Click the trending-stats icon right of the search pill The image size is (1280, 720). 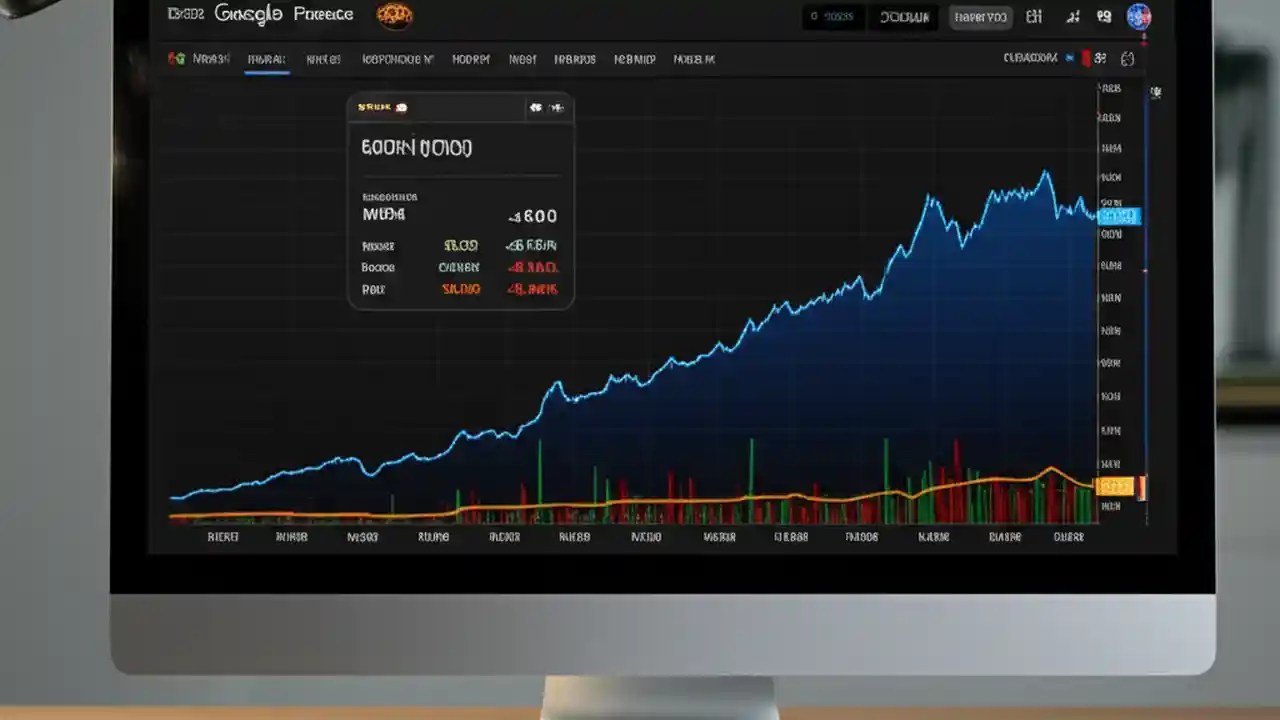coord(1073,17)
